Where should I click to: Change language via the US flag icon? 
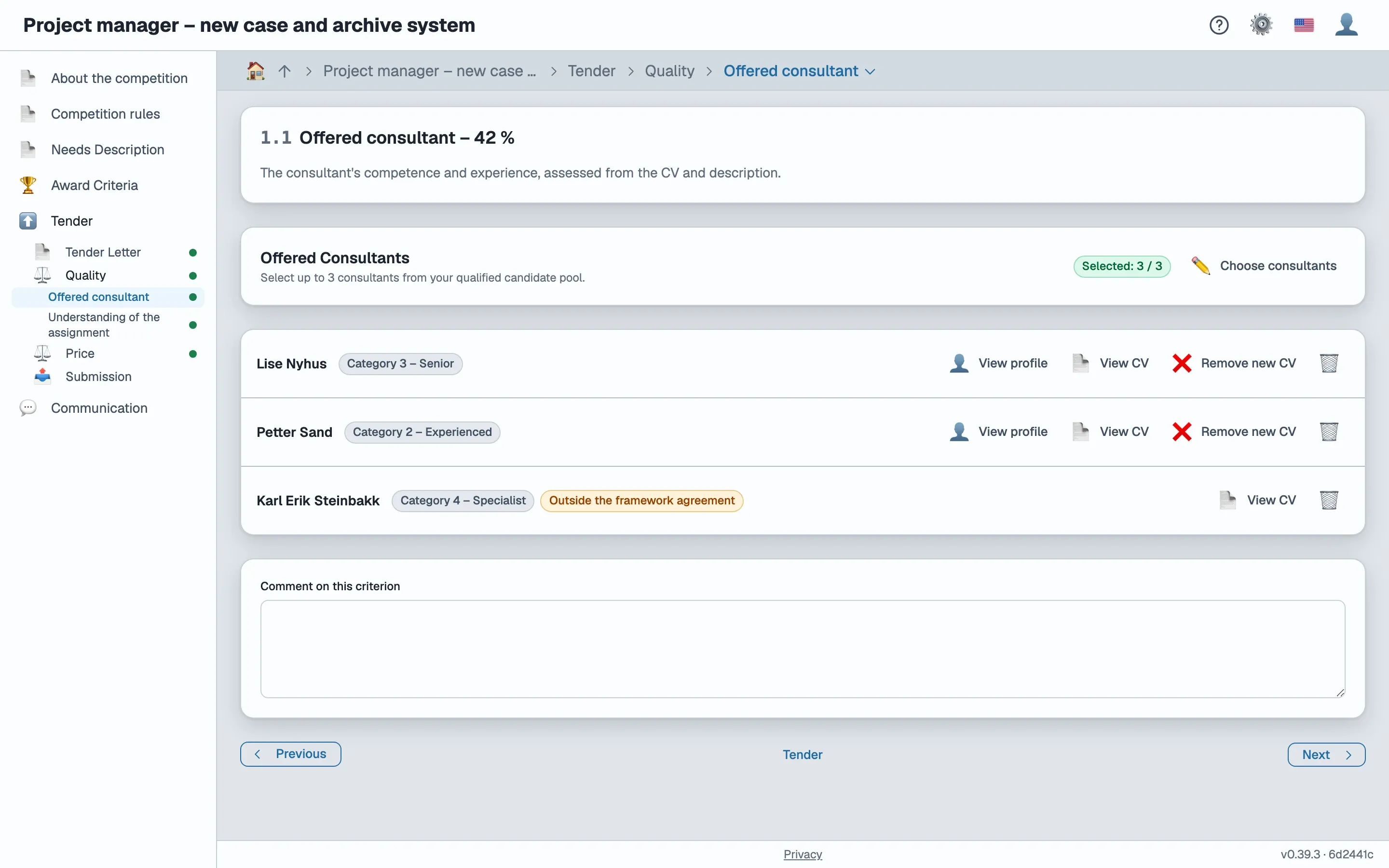pos(1304,25)
